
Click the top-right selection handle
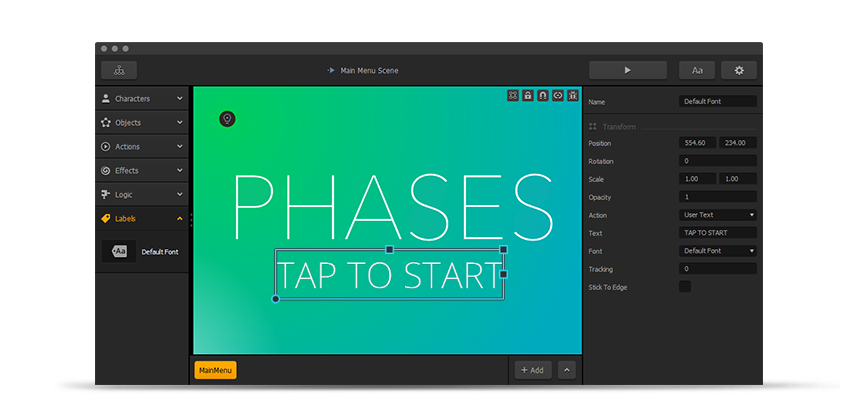503,249
